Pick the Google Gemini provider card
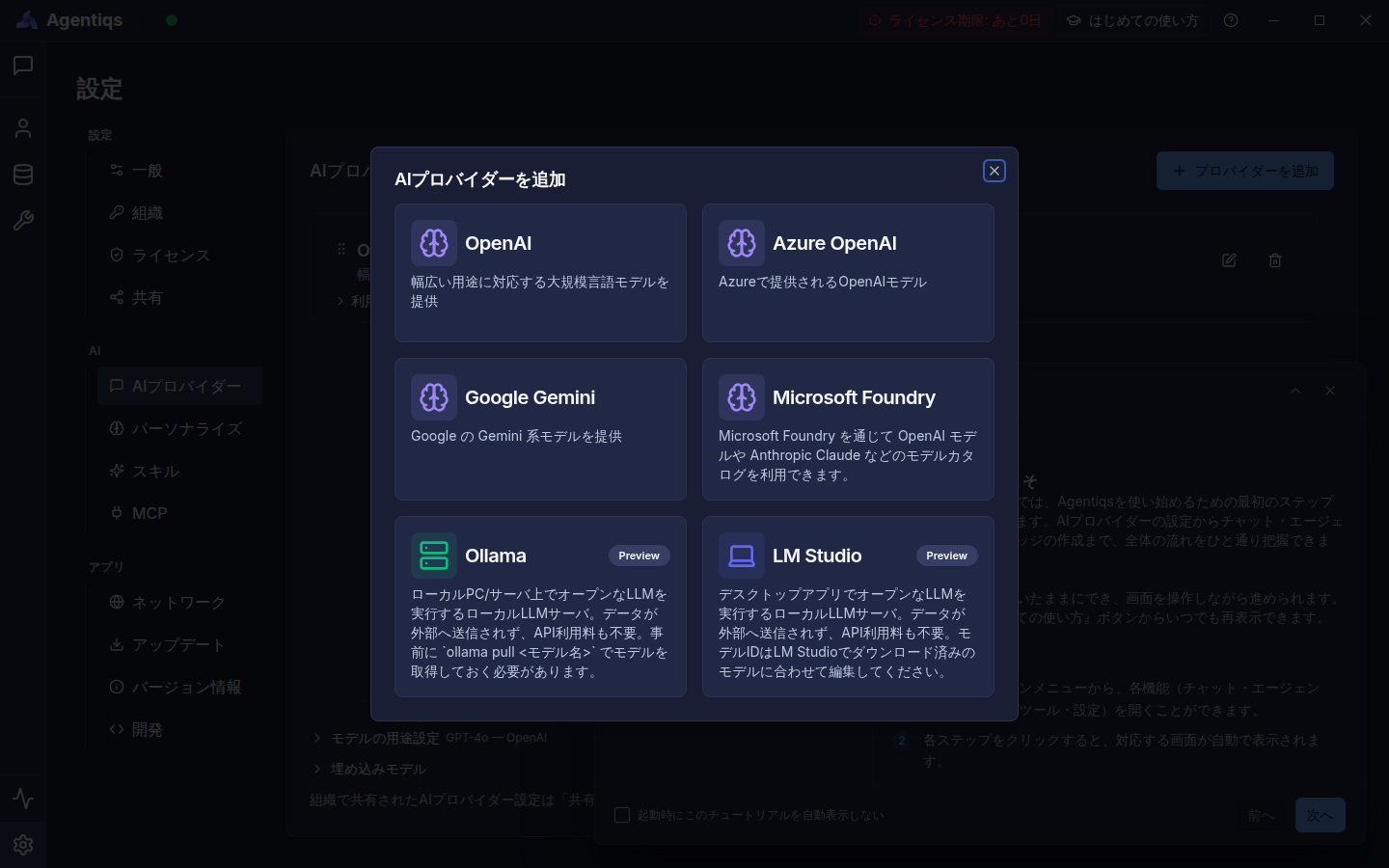Viewport: 1389px width, 868px height. point(540,429)
